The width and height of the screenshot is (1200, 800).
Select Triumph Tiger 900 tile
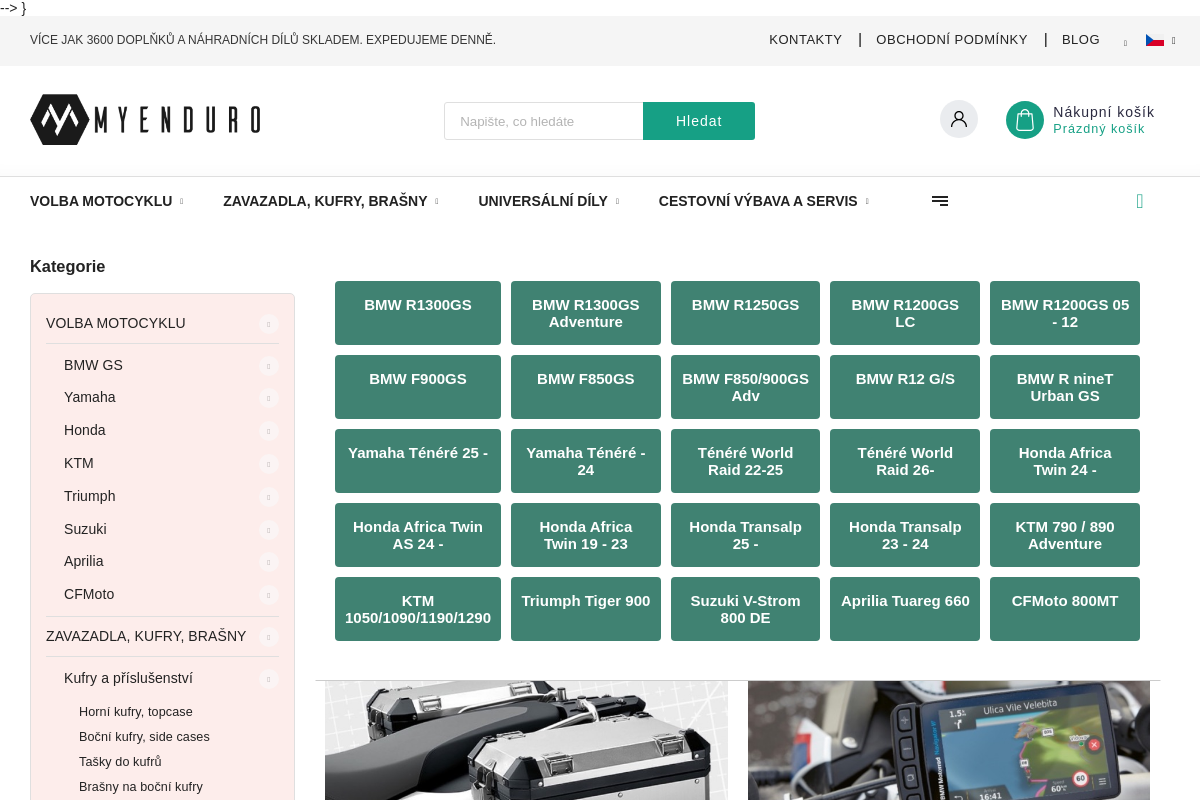(x=586, y=609)
